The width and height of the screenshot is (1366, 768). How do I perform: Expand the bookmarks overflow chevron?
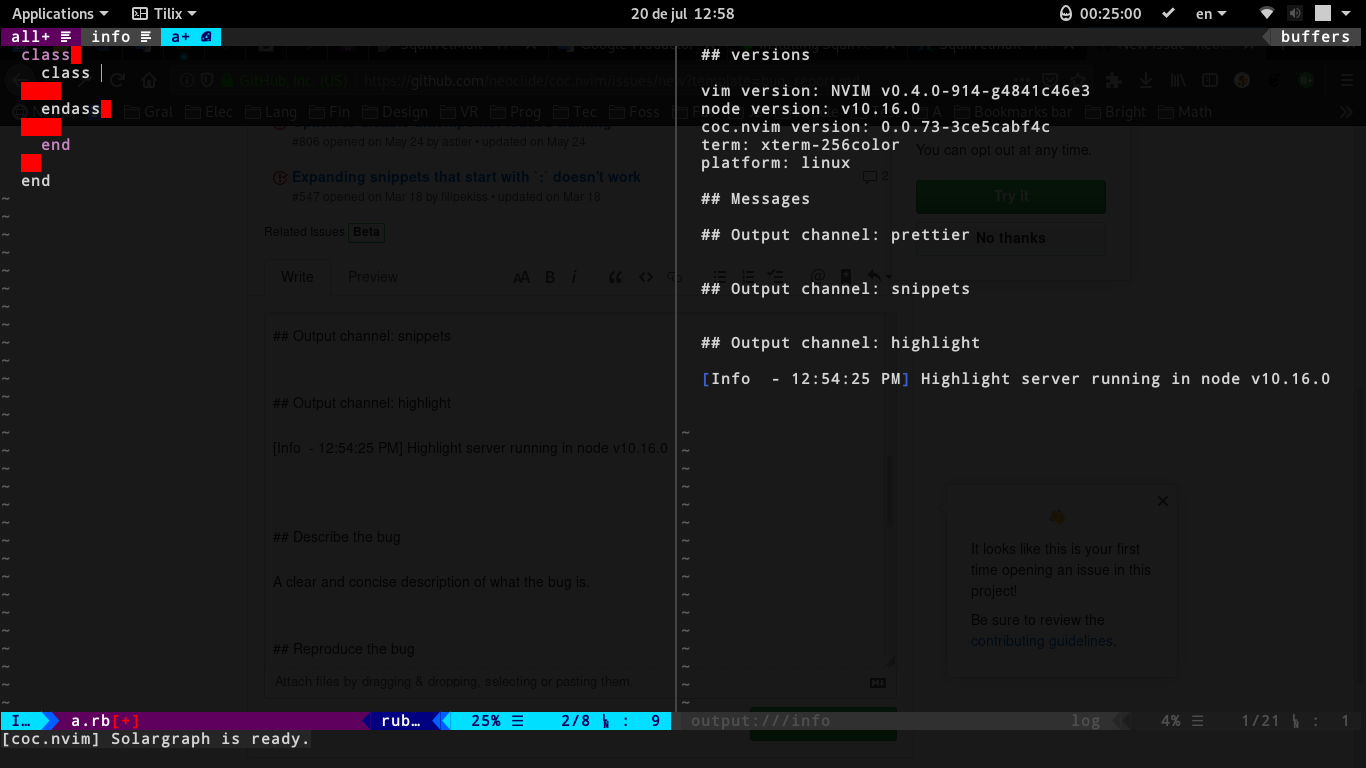click(1345, 111)
